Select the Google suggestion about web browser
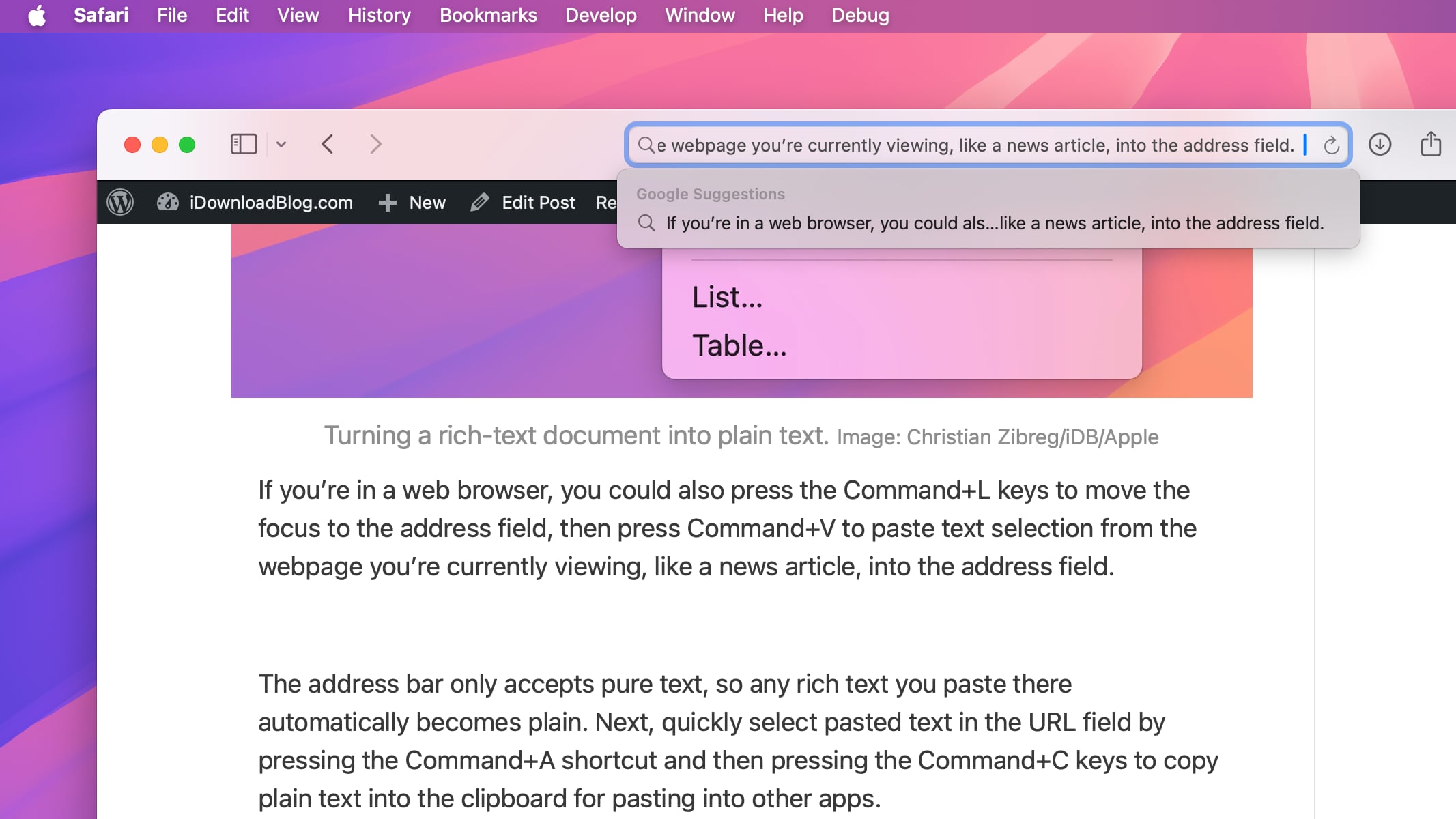 [988, 223]
